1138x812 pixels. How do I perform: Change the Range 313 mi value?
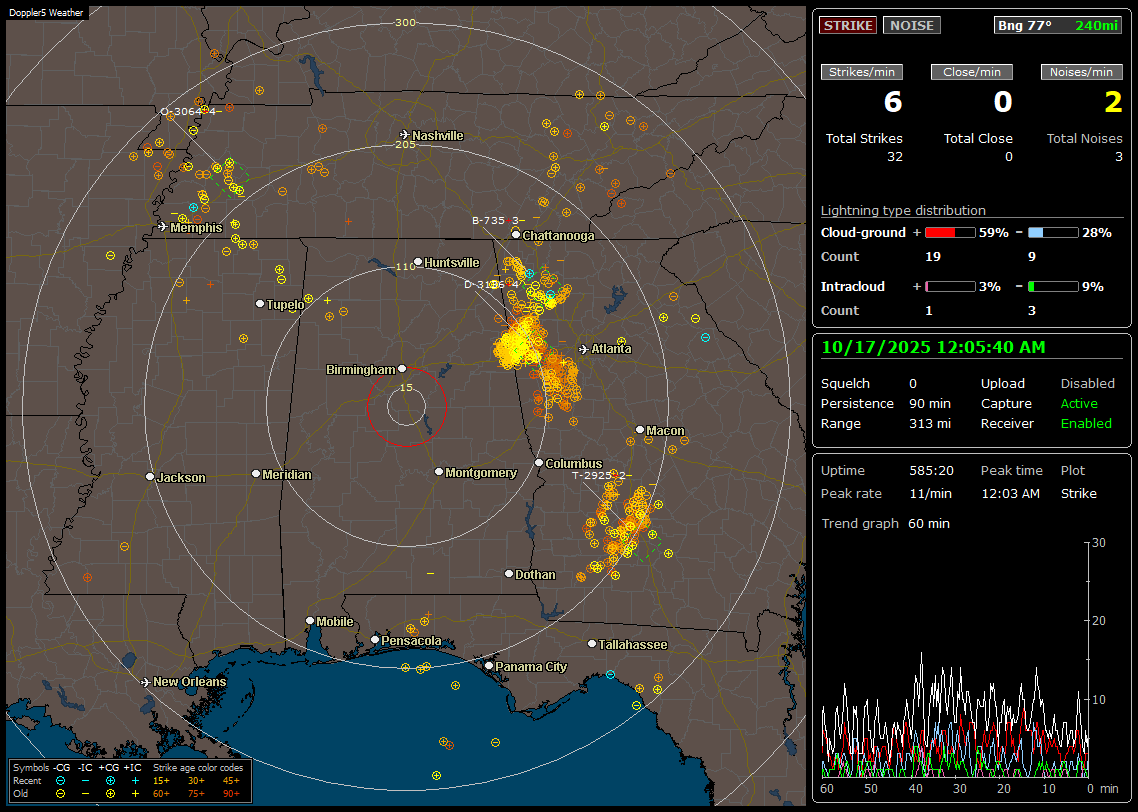point(929,423)
